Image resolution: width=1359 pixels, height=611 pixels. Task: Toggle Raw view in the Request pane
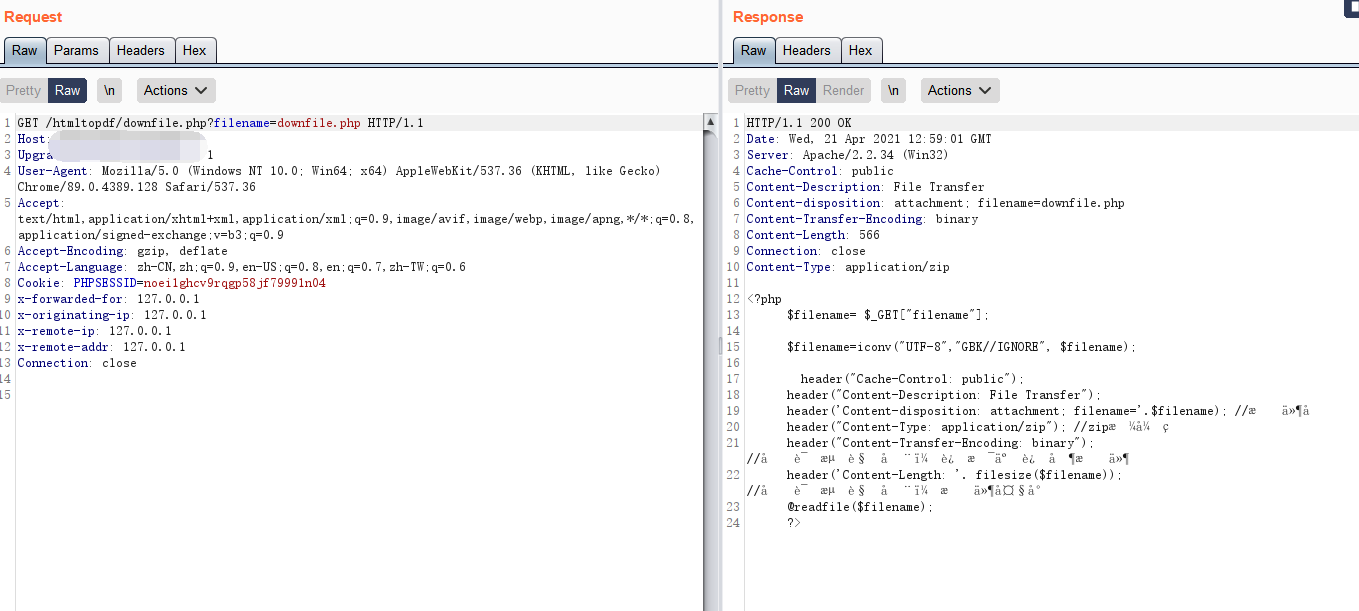68,90
